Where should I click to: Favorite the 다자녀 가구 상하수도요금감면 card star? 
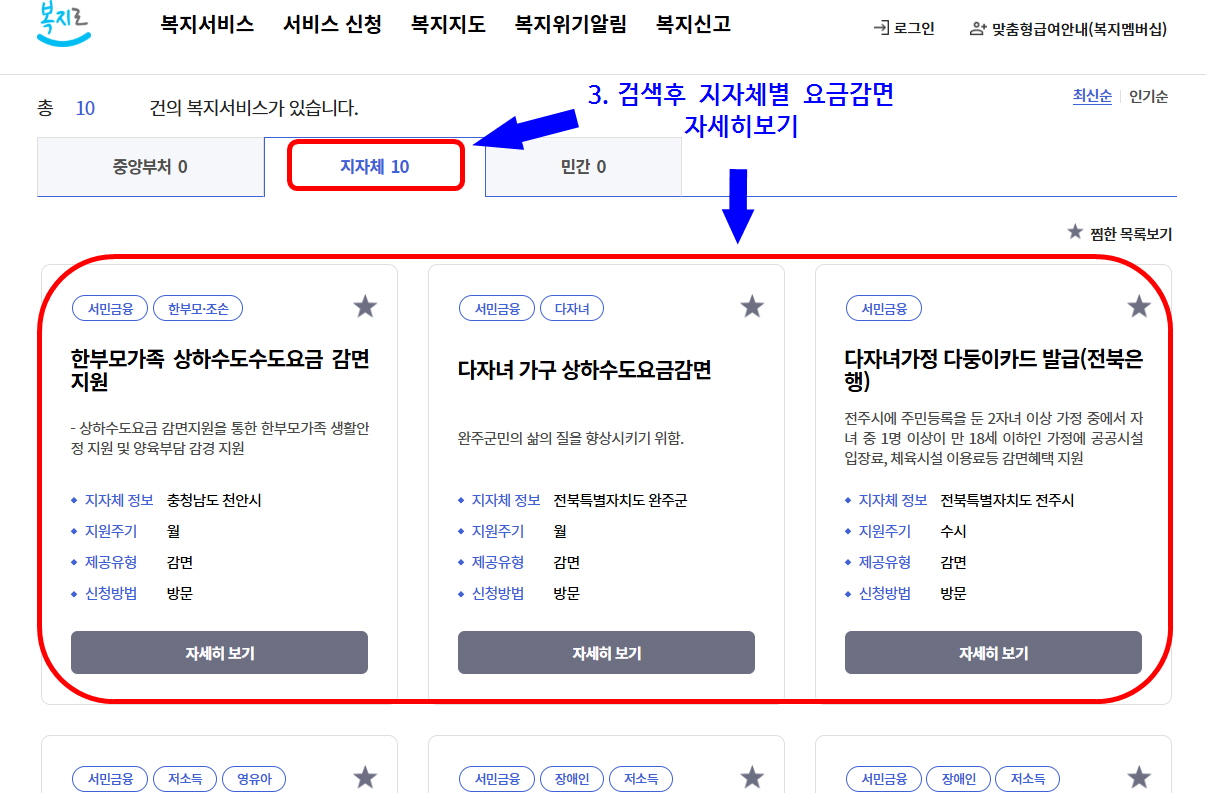click(752, 307)
